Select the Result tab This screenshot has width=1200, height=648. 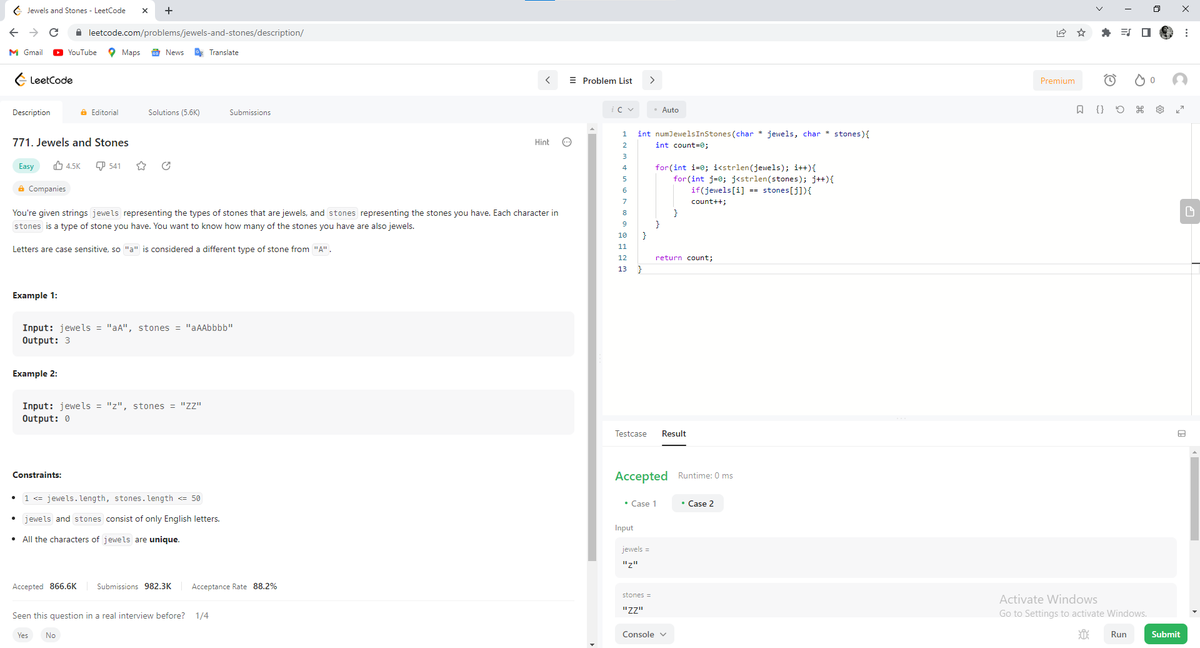coord(674,434)
